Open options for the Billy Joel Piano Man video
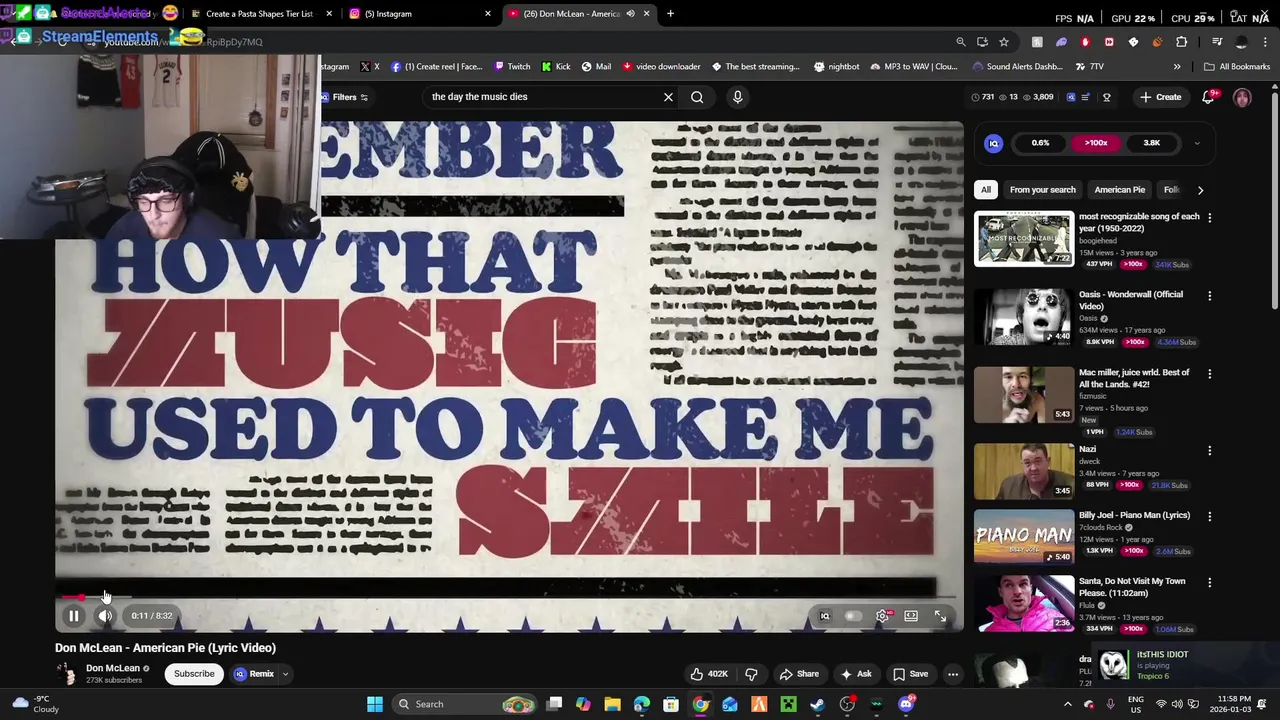Screen dimensions: 1280x720 tap(1209, 516)
